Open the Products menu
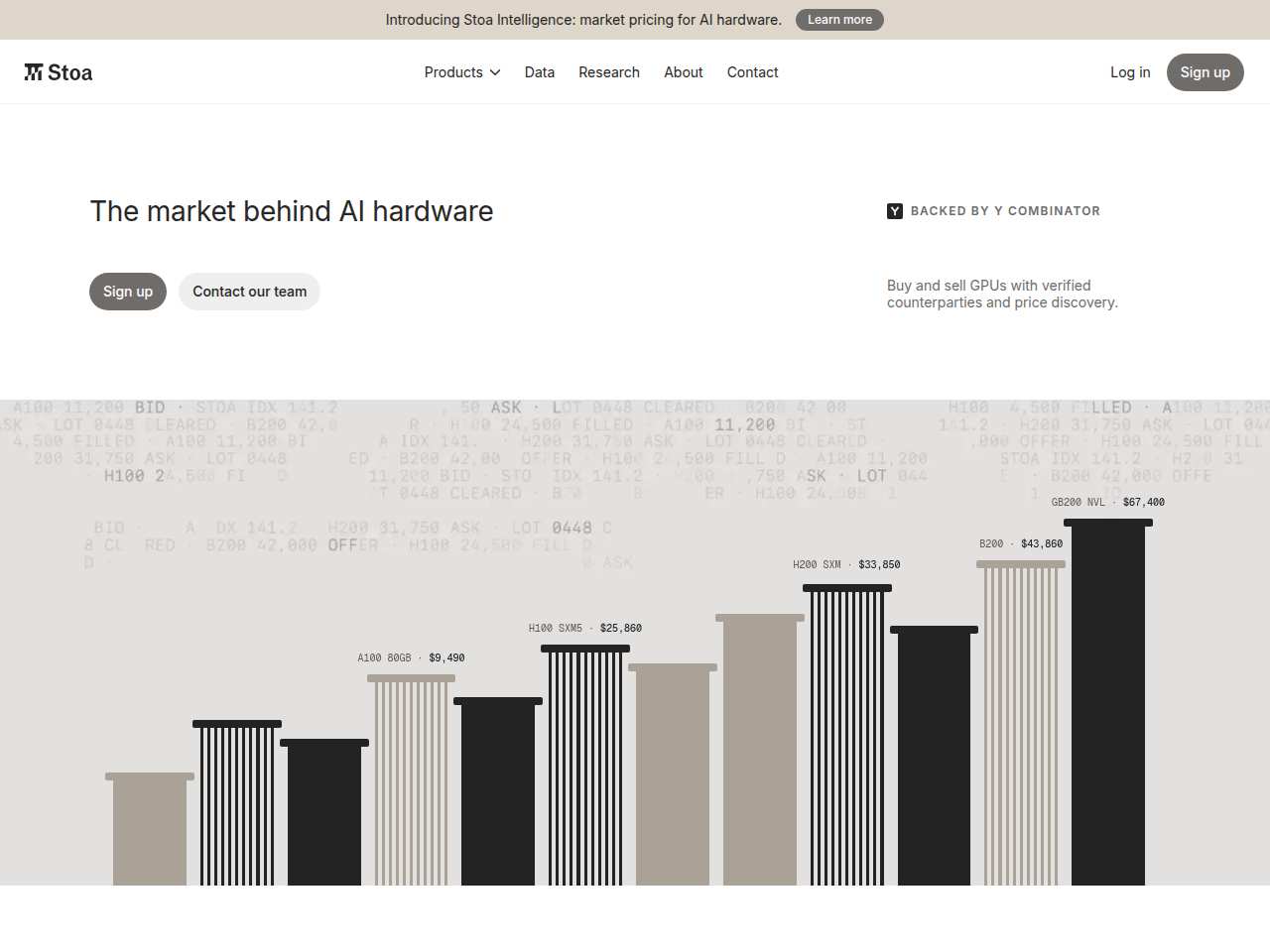 462,72
